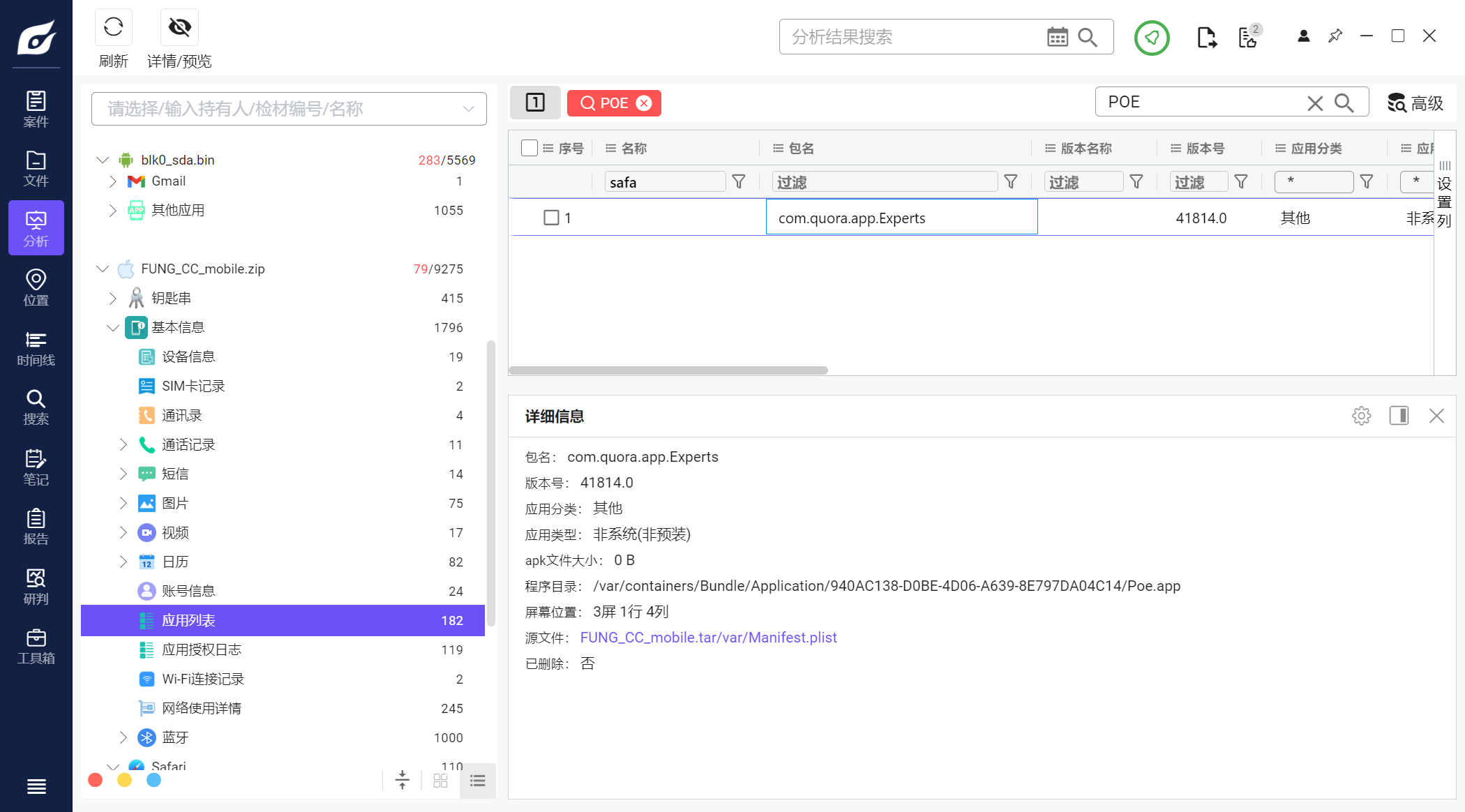Viewport: 1465px width, 812px height.
Task: Toggle the 详情/预览 eye icon
Action: pyautogui.click(x=179, y=28)
